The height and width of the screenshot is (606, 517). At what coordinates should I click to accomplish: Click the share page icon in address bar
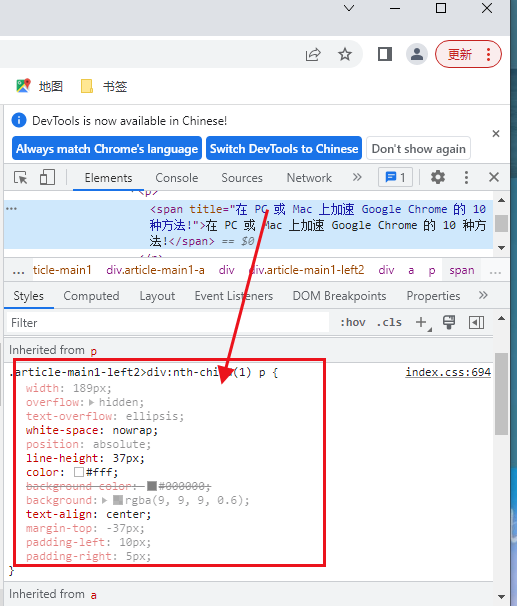313,54
